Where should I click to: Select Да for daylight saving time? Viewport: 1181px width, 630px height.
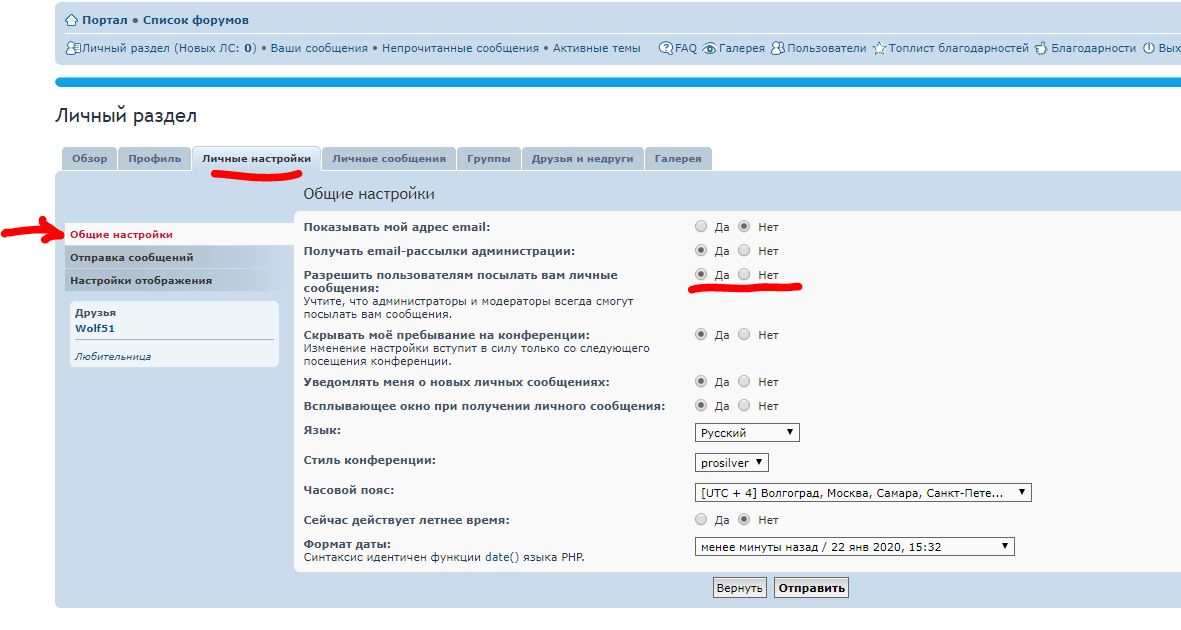tap(701, 520)
